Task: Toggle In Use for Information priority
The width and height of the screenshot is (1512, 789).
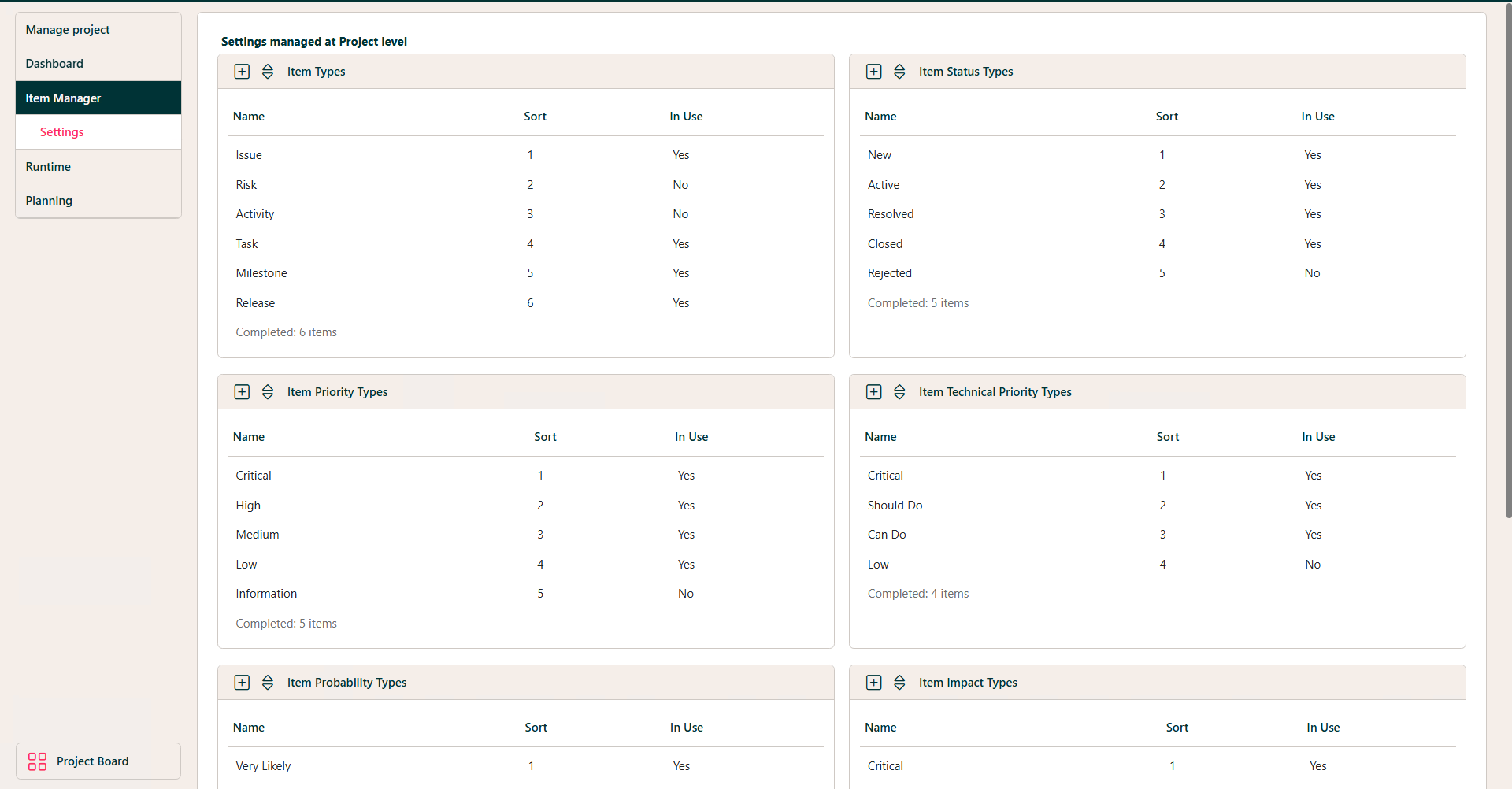Action: click(685, 593)
